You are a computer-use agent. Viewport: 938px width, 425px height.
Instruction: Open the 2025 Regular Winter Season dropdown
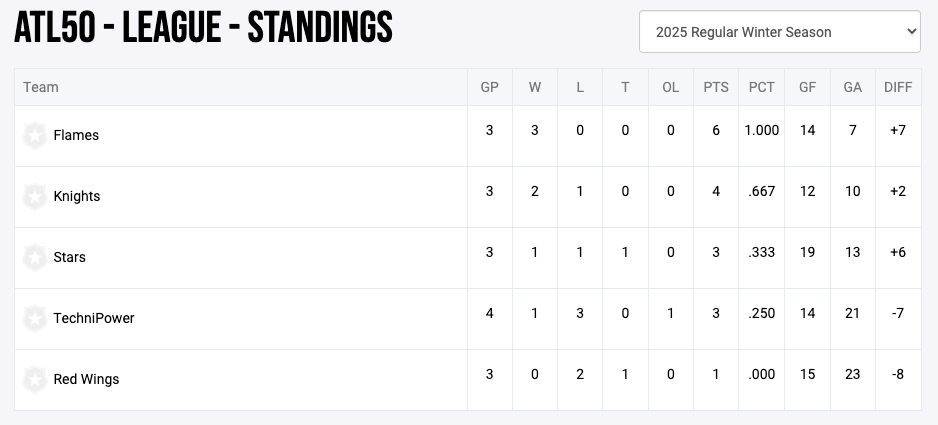[779, 32]
